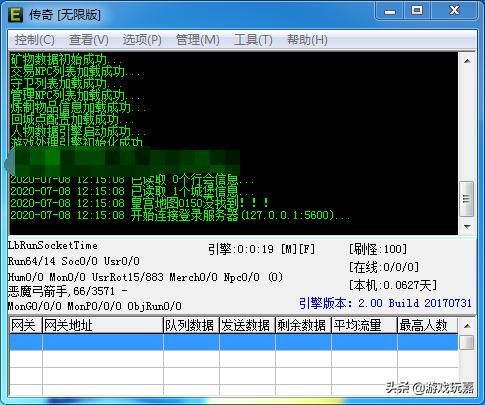Click the 平均流量 column header

[x=364, y=325]
